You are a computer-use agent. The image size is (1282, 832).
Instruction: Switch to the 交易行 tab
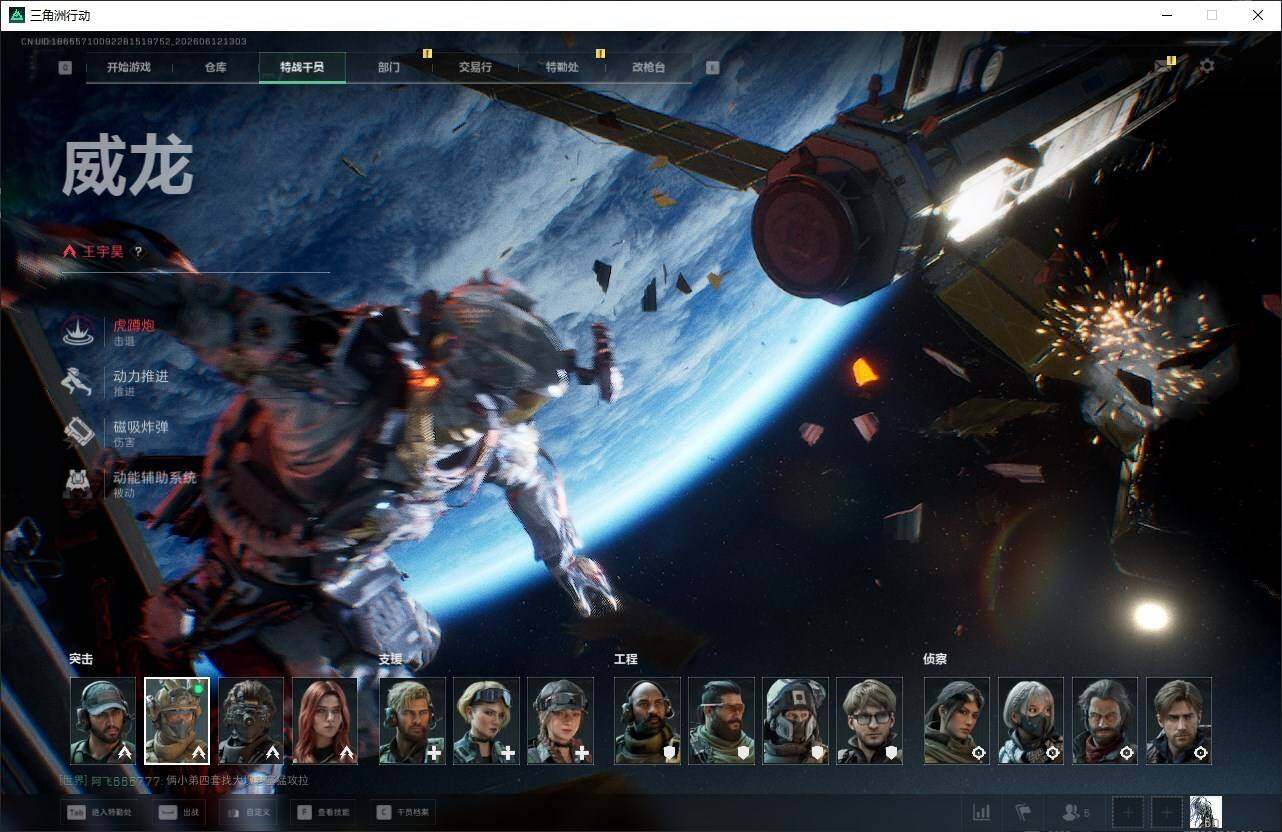(475, 67)
